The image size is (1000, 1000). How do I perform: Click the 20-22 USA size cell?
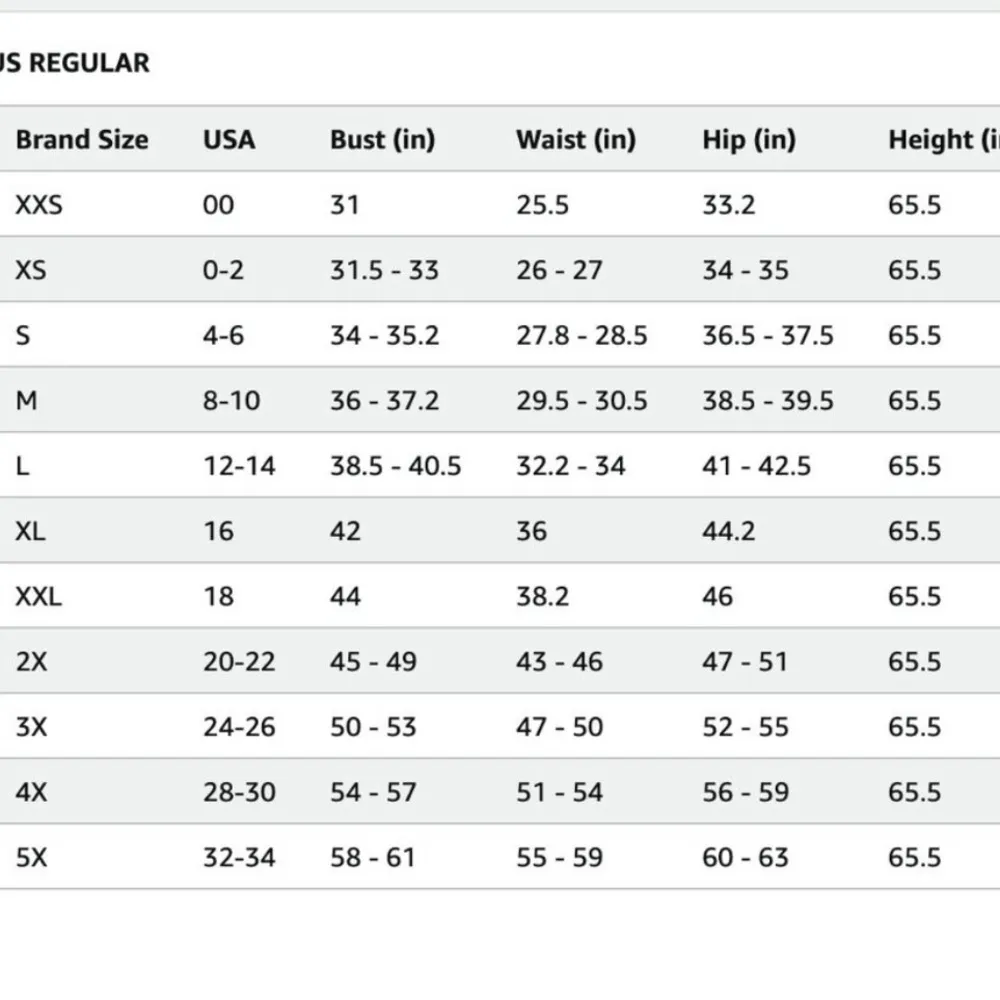tap(239, 662)
